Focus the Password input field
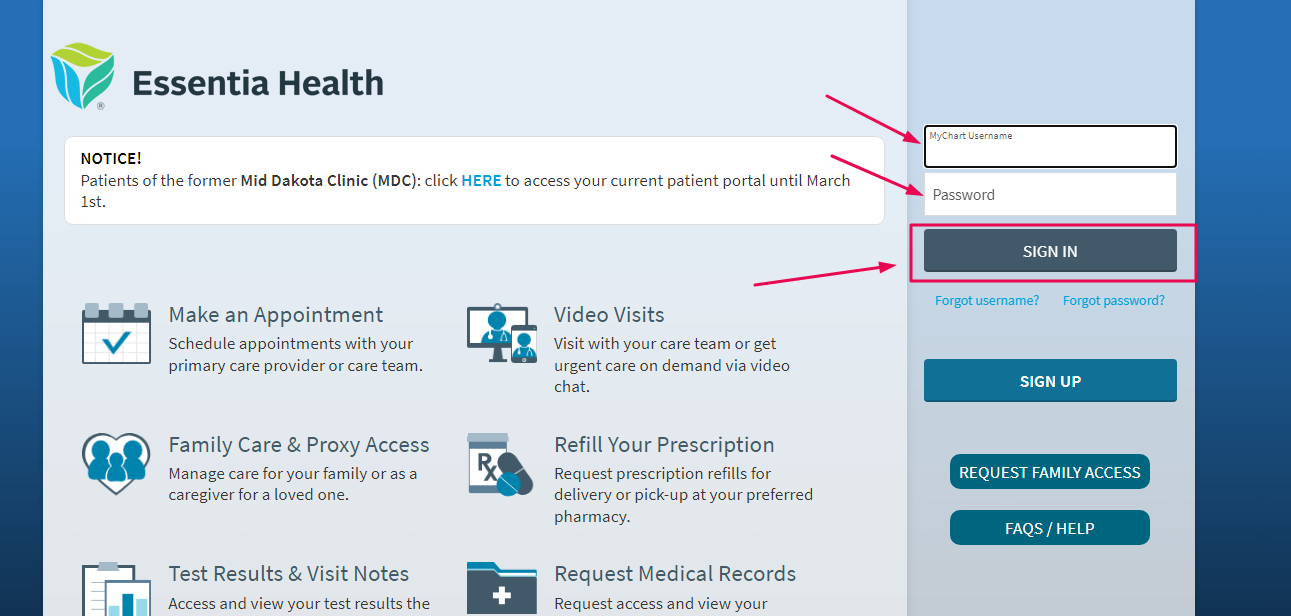This screenshot has width=1291, height=616. (x=1050, y=194)
